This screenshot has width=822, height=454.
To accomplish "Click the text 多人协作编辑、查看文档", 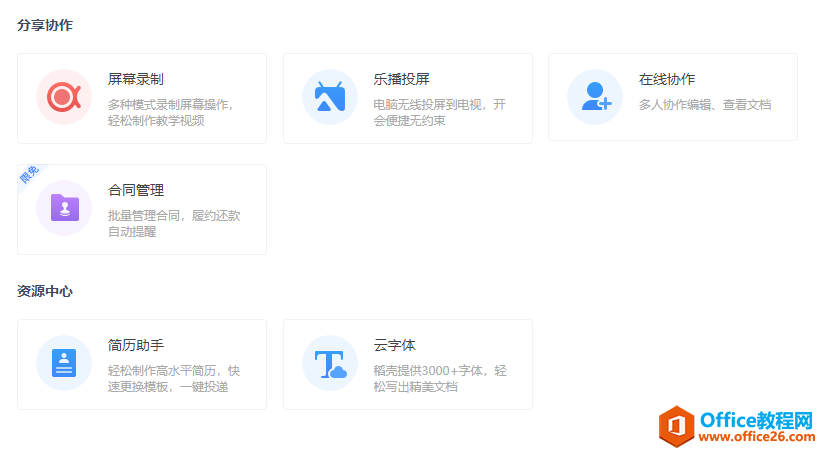I will [705, 105].
